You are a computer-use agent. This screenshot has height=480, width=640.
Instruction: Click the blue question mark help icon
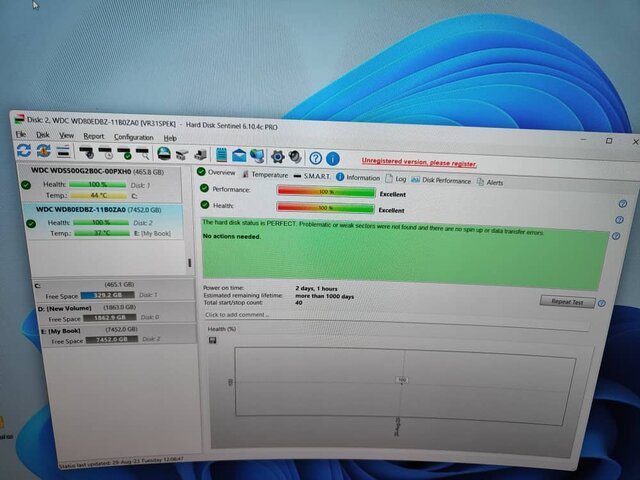(315, 158)
